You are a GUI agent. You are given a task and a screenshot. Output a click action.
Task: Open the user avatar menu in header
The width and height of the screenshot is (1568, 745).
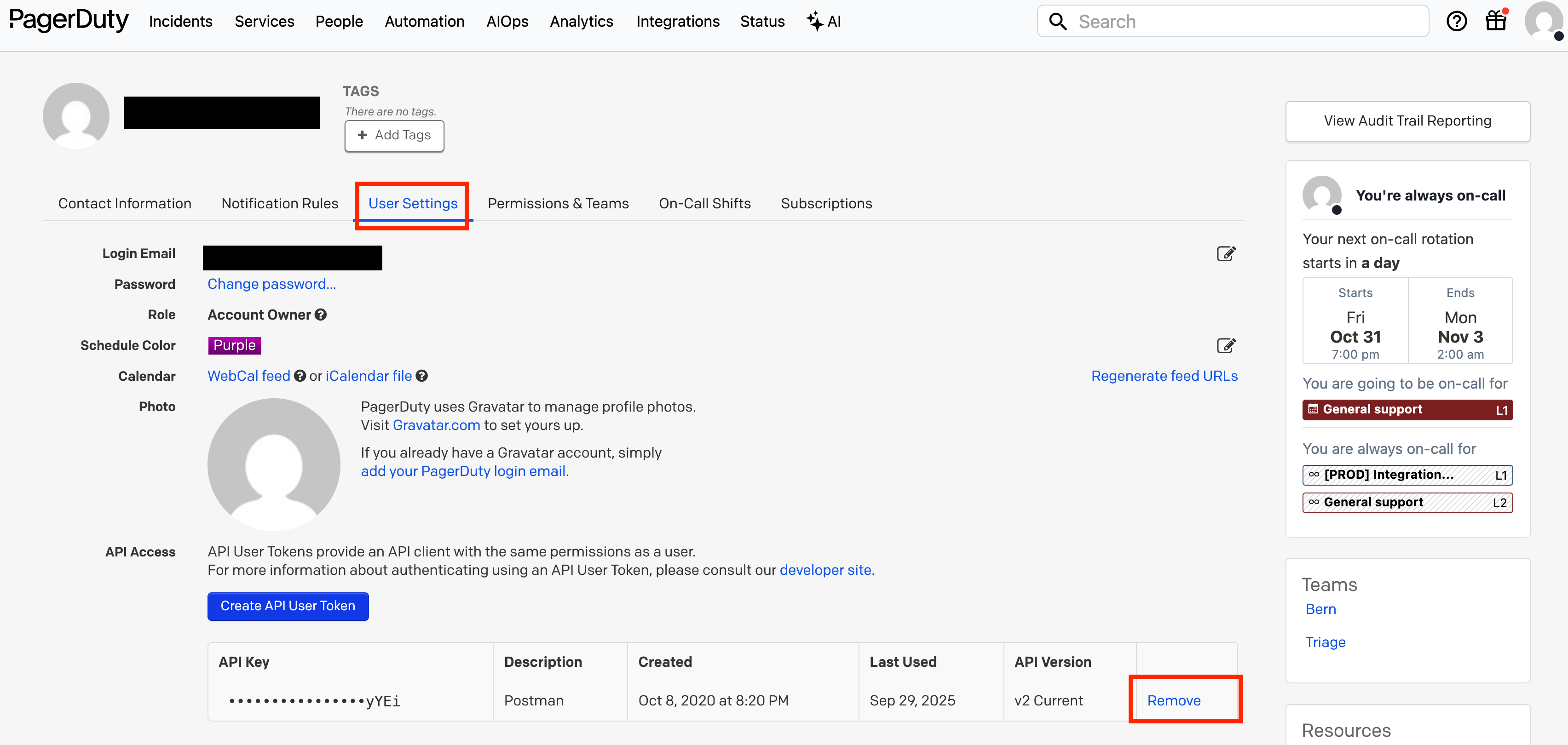[x=1544, y=21]
